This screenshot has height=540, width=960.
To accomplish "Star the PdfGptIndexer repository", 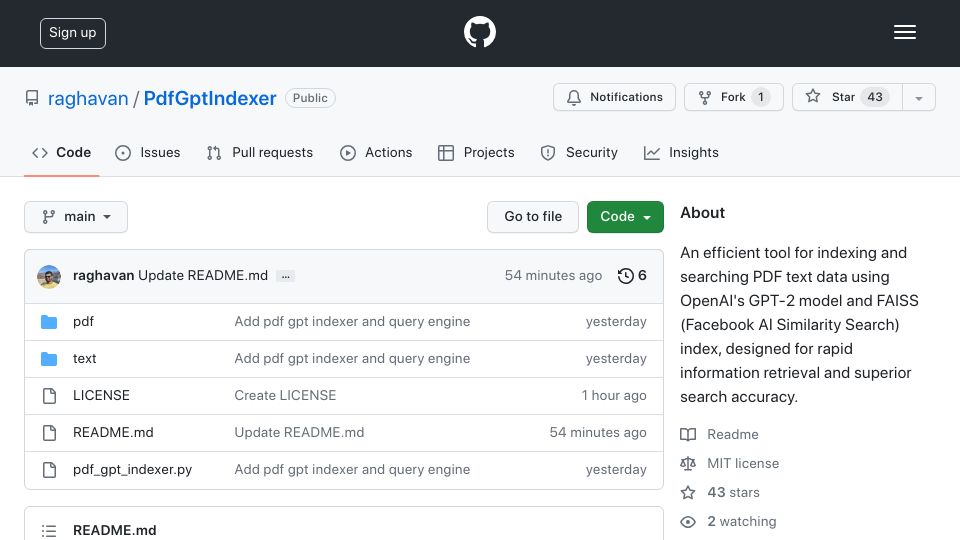I will [x=847, y=97].
